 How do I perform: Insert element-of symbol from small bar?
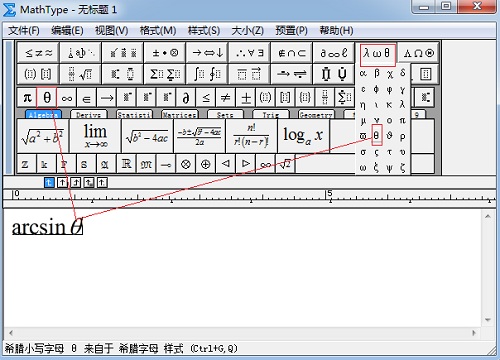click(87, 98)
